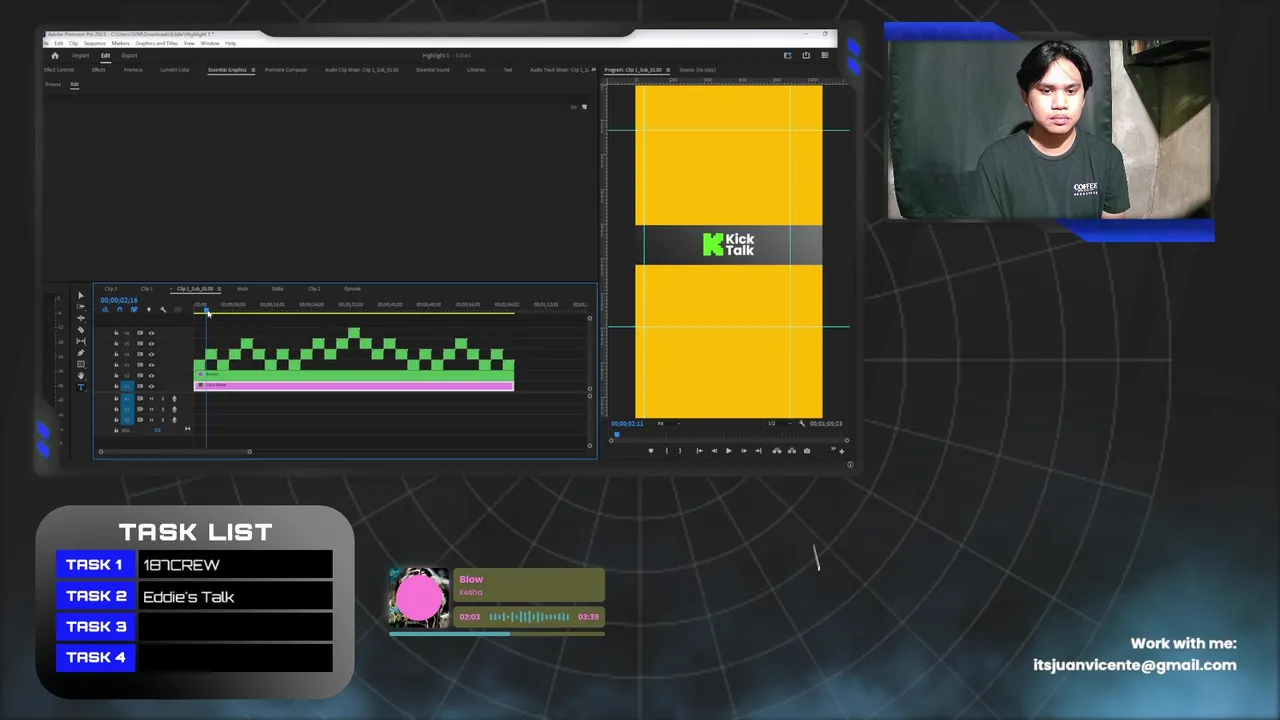Open the Quick Export icon at top right

coord(806,55)
